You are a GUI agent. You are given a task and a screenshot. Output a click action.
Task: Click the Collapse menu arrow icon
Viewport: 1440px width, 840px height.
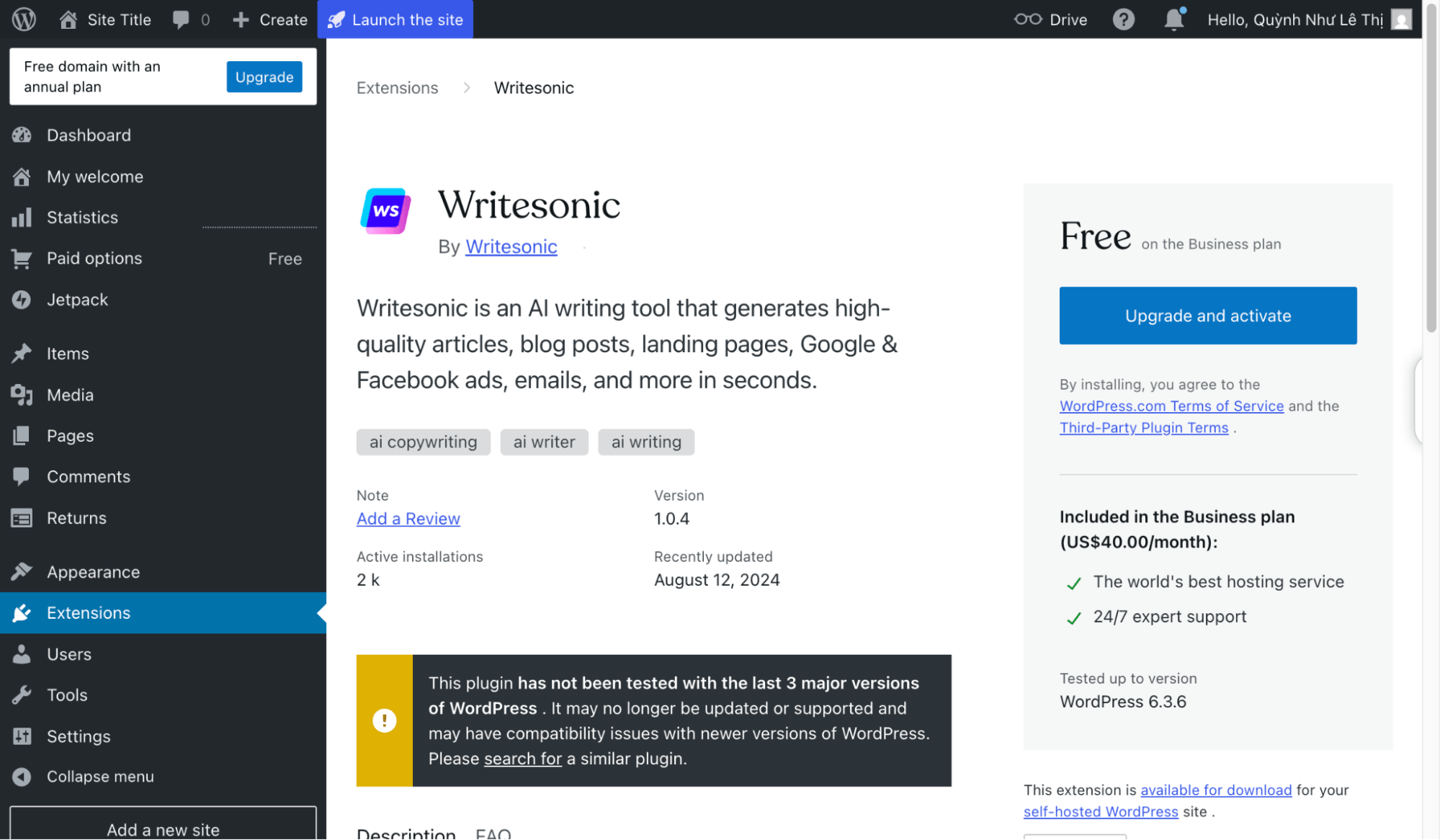click(22, 777)
